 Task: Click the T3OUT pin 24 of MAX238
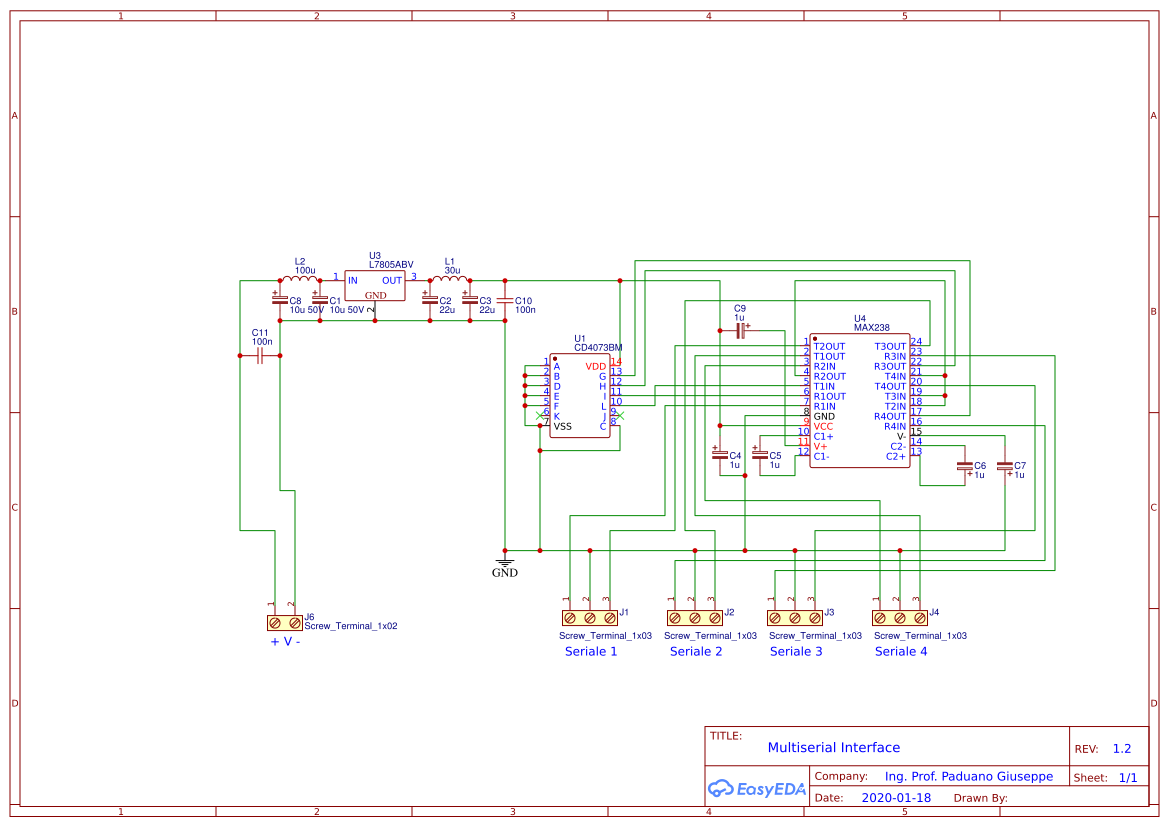click(x=890, y=346)
